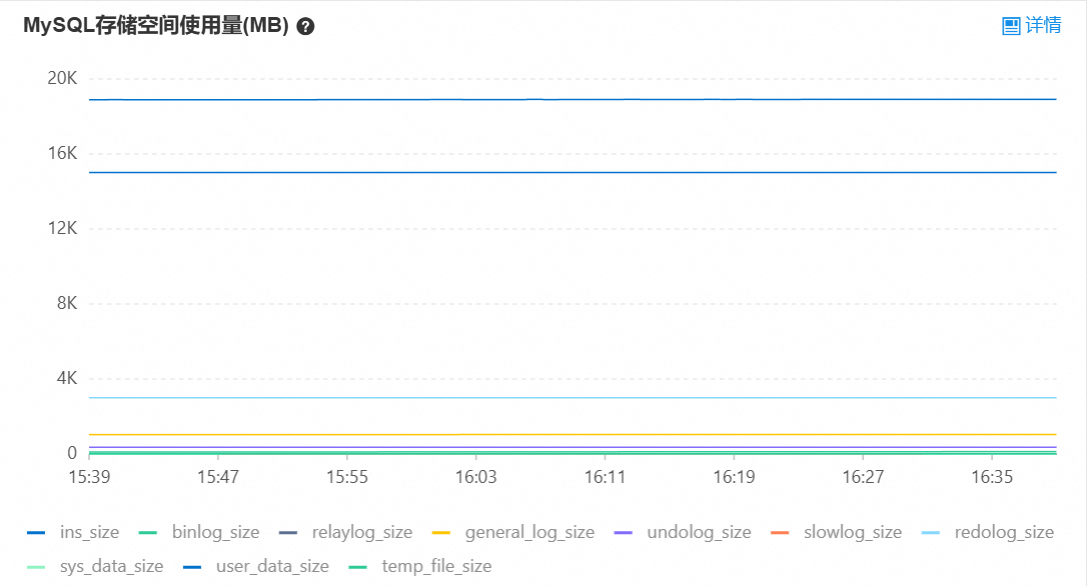Image resolution: width=1089 pixels, height=586 pixels.
Task: Click the purple undolog_size color marker
Action: pyautogui.click(x=624, y=533)
